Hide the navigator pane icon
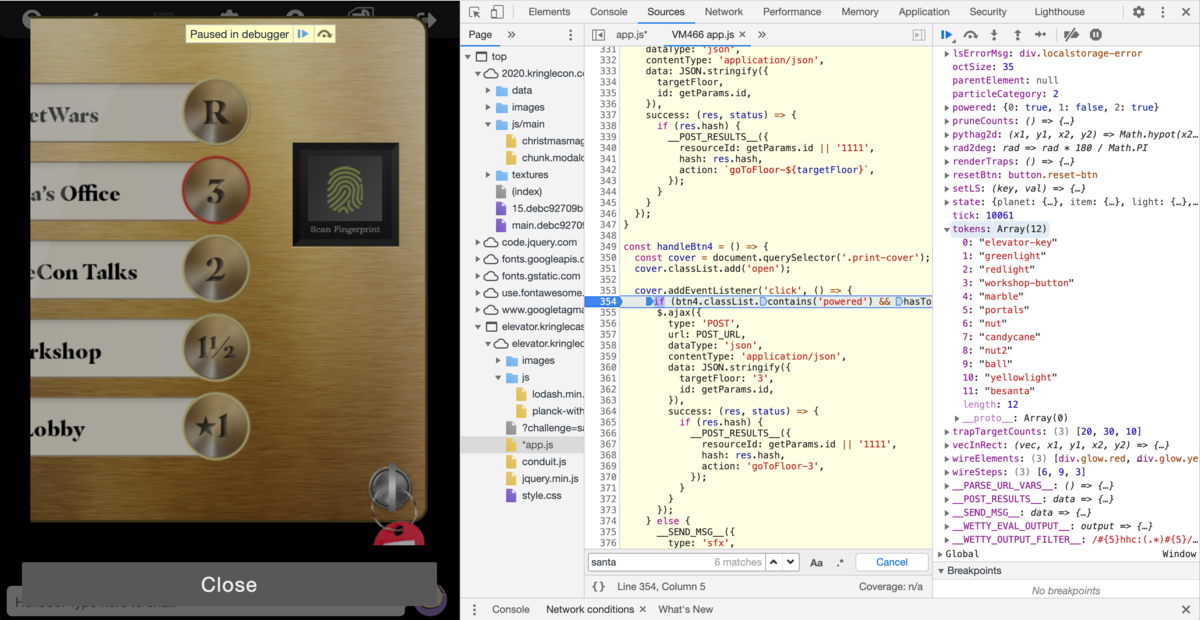This screenshot has height=620, width=1200. (598, 35)
